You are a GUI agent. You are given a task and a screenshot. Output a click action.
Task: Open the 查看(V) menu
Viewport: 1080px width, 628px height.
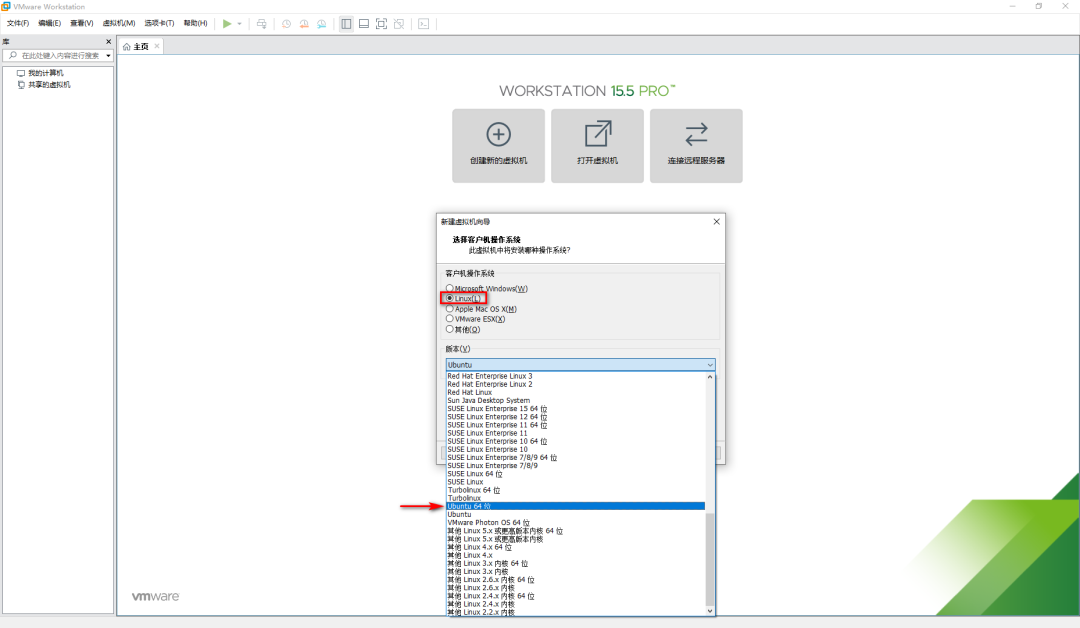click(x=81, y=23)
